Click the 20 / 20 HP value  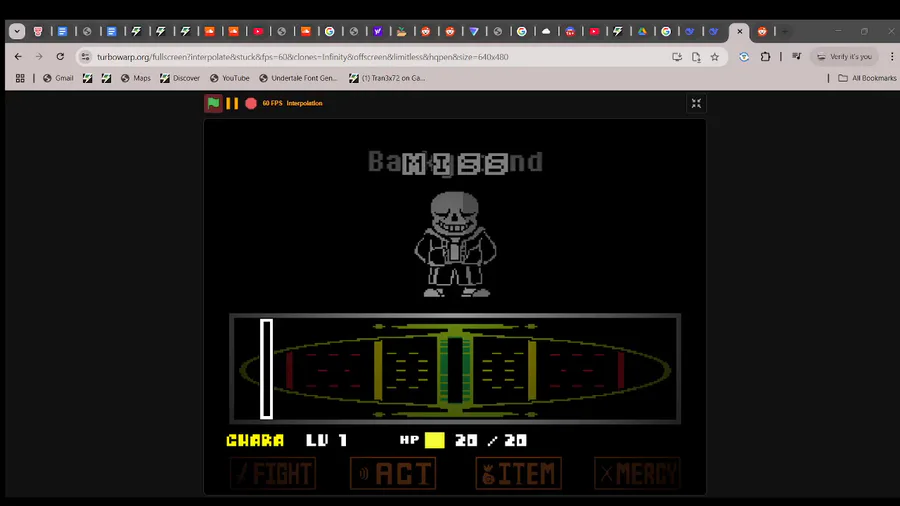(491, 440)
